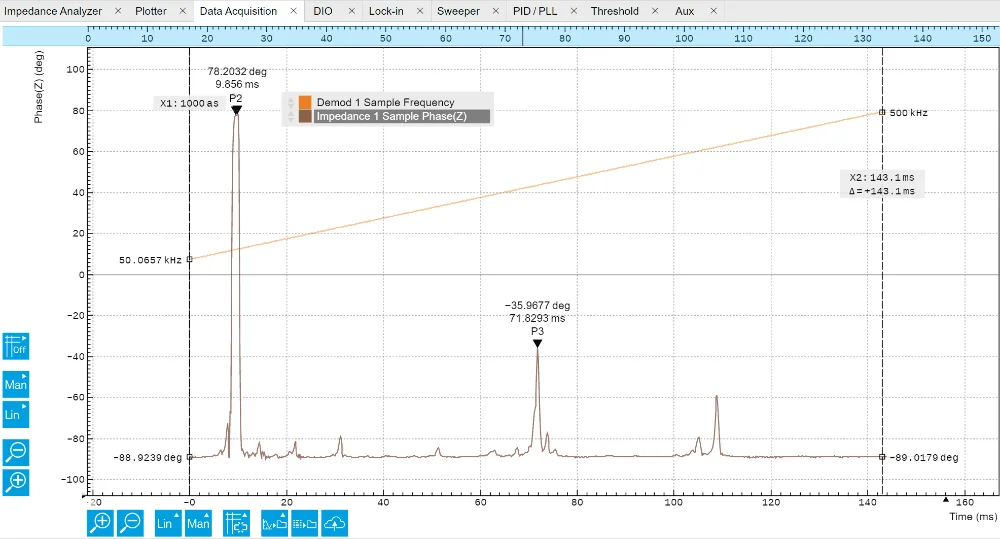1000x539 pixels.
Task: Click the X2 cursor handle on phase trace
Action: click(x=883, y=457)
